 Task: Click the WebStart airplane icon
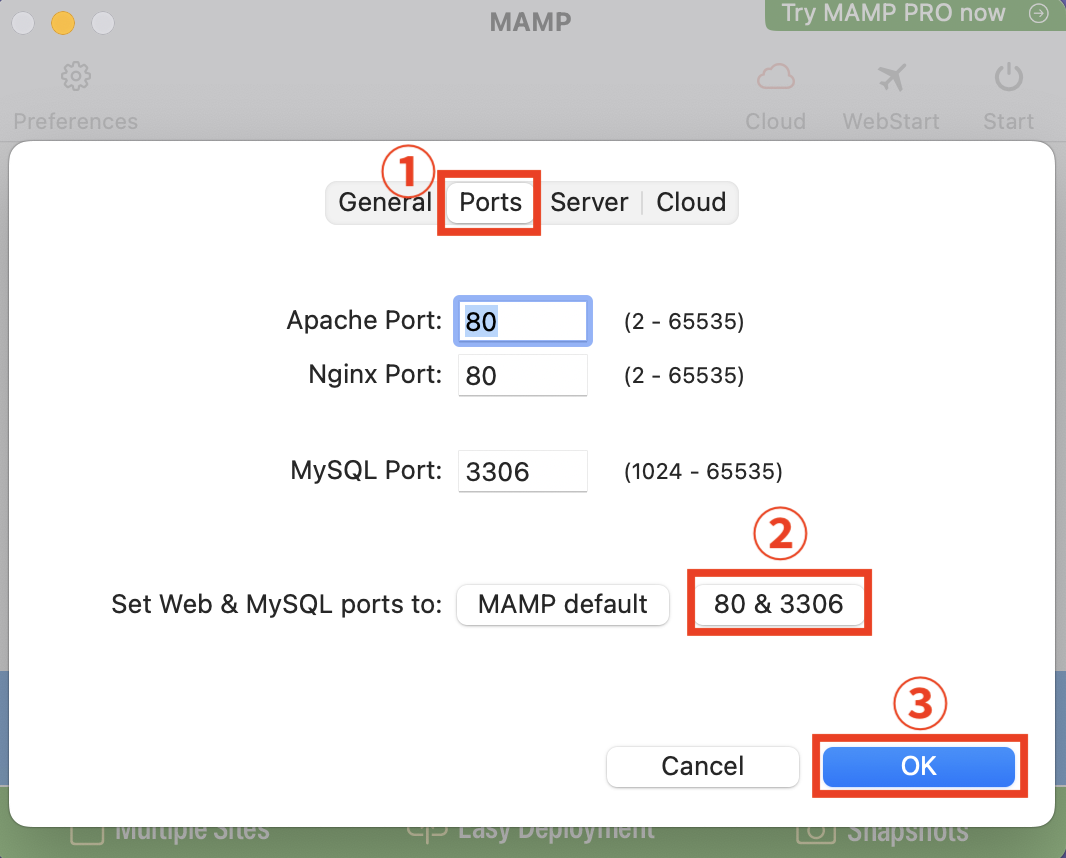(891, 77)
